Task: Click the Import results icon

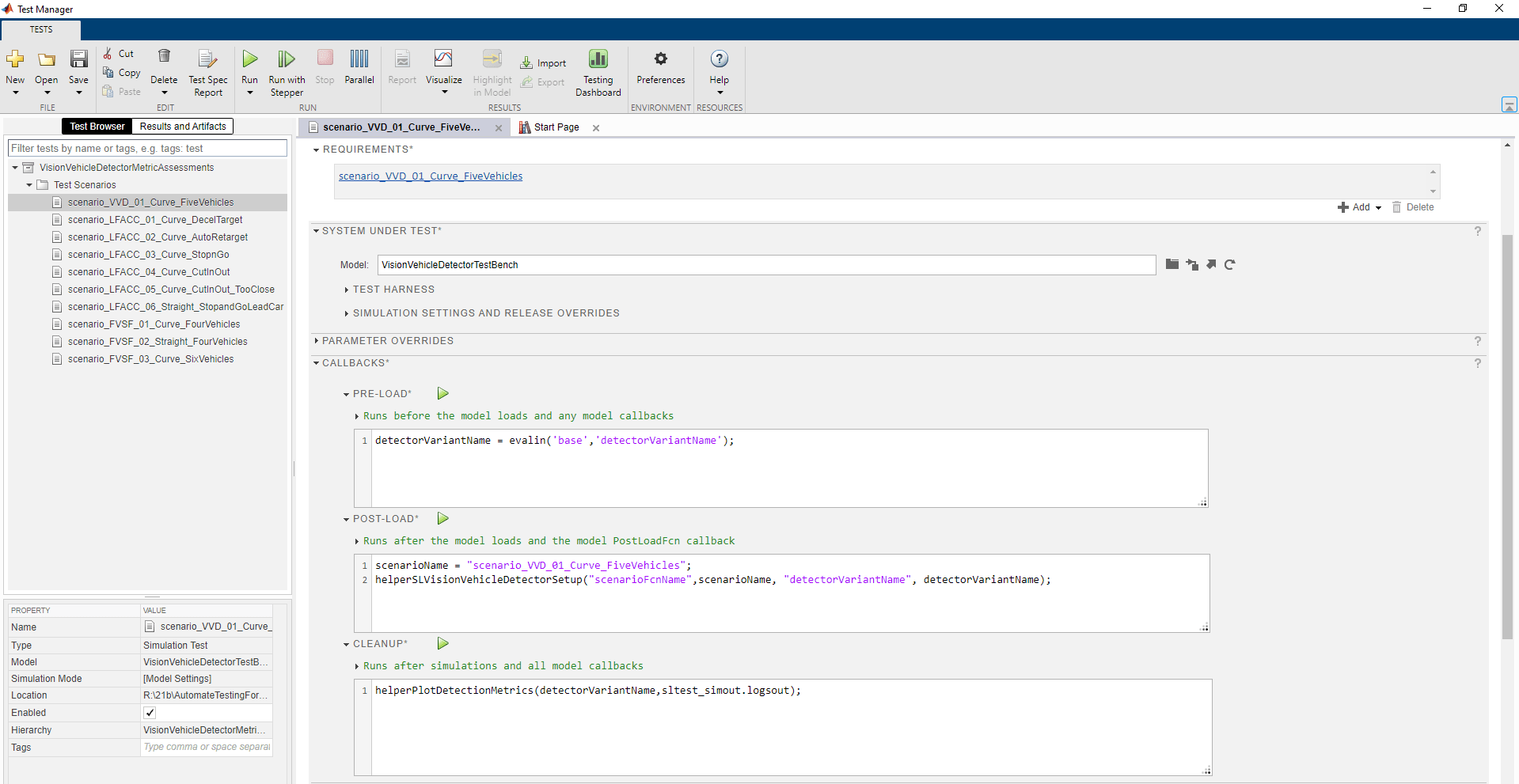Action: (526, 63)
